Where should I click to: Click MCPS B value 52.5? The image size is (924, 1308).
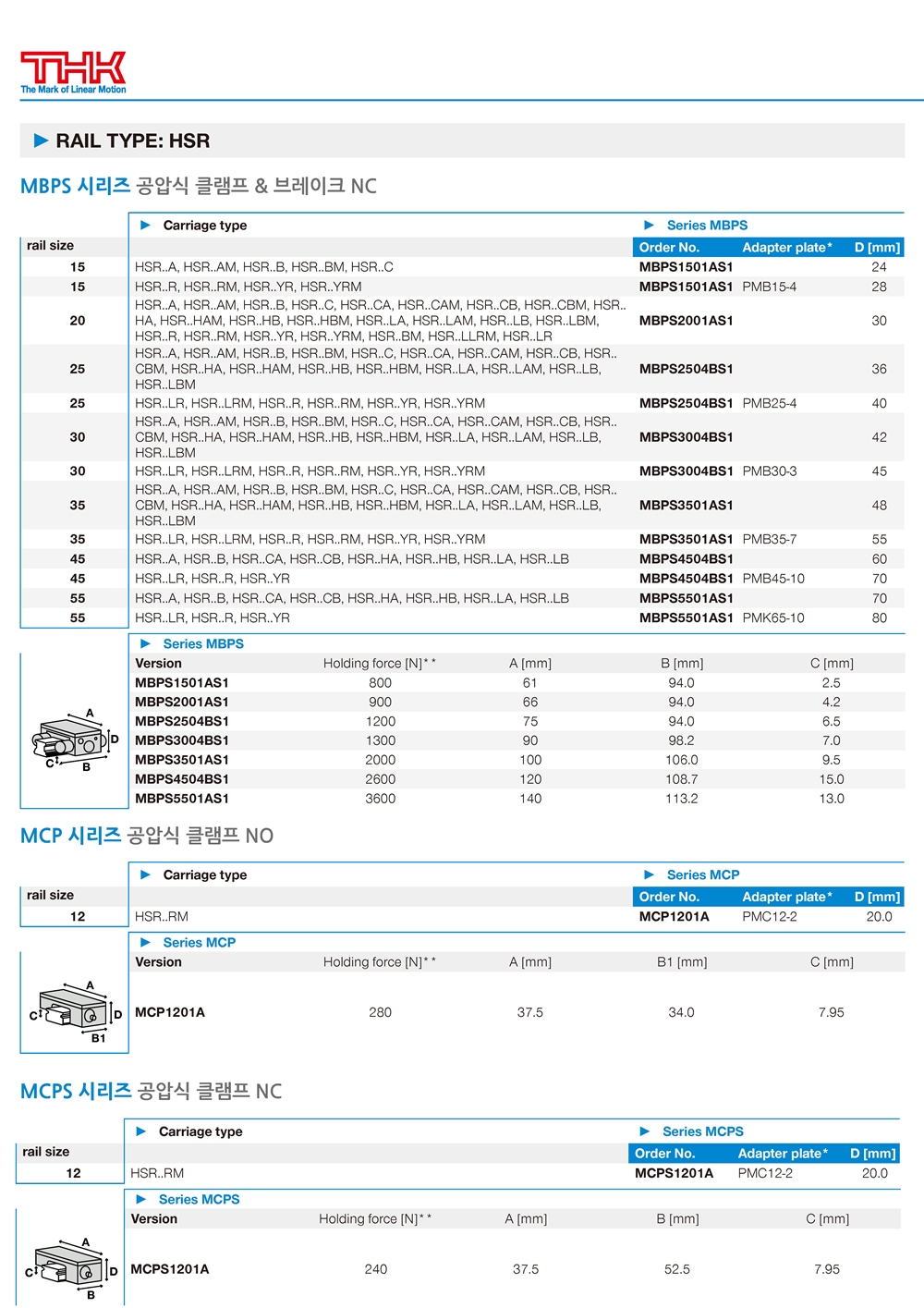click(677, 1270)
